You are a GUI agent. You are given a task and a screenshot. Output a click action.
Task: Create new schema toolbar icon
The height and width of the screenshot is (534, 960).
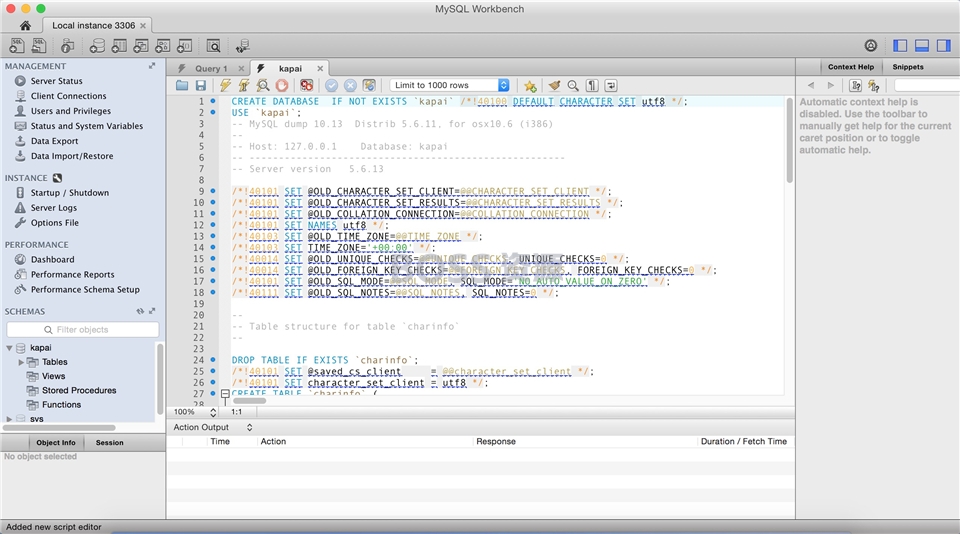[x=97, y=46]
